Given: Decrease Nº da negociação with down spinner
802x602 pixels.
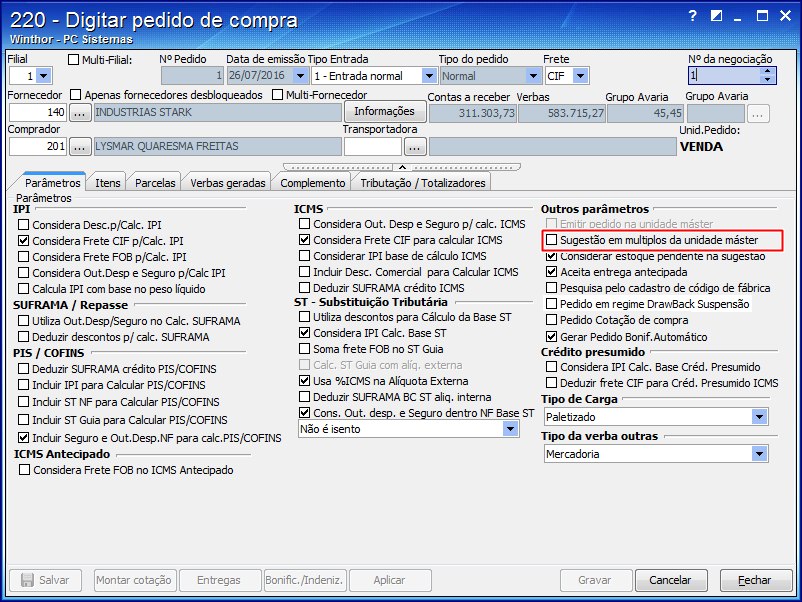Looking at the screenshot, I should [x=767, y=79].
